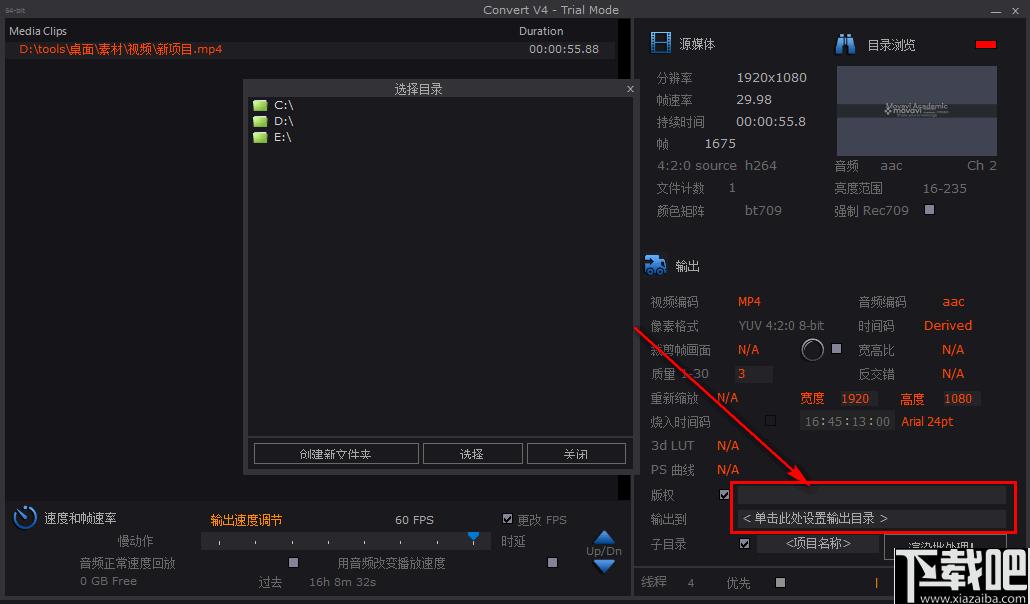
Task: Click the 宽度 1920 field
Action: tap(857, 398)
